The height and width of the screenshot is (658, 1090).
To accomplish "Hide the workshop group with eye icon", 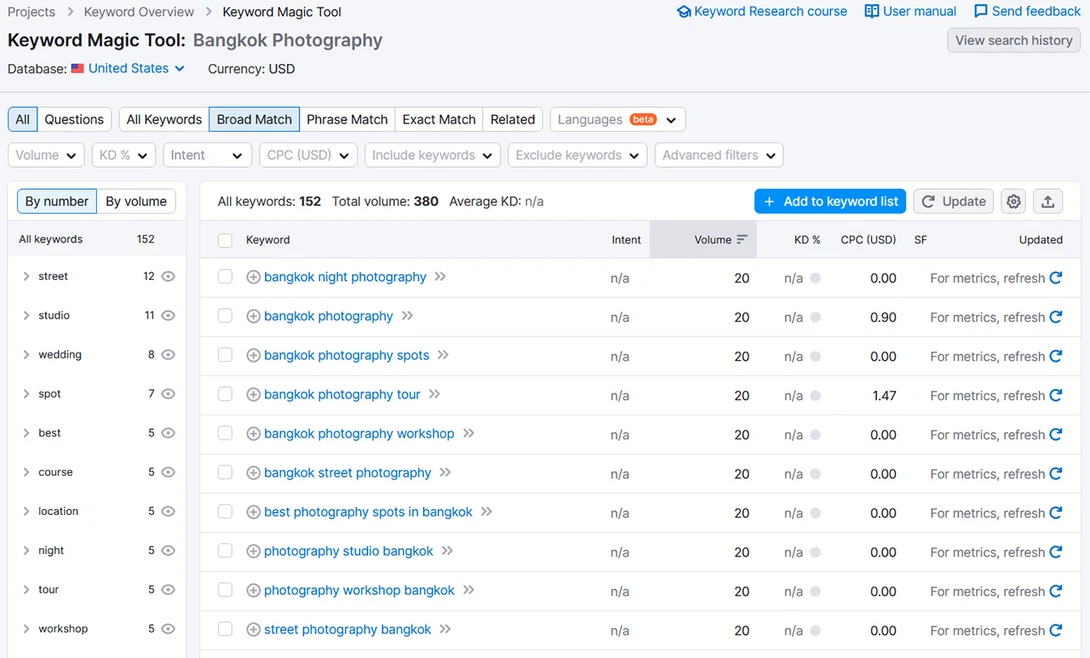I will coord(168,629).
